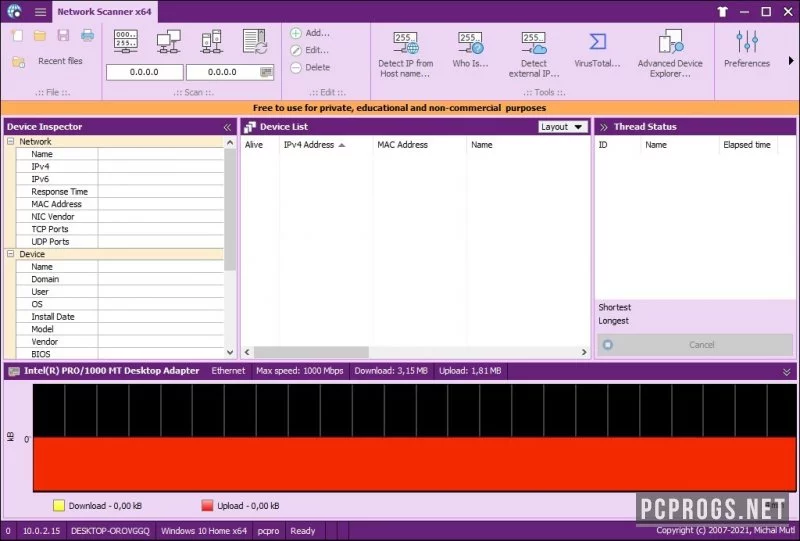Sort by the Alive column
The width and height of the screenshot is (800, 541).
pyautogui.click(x=260, y=145)
